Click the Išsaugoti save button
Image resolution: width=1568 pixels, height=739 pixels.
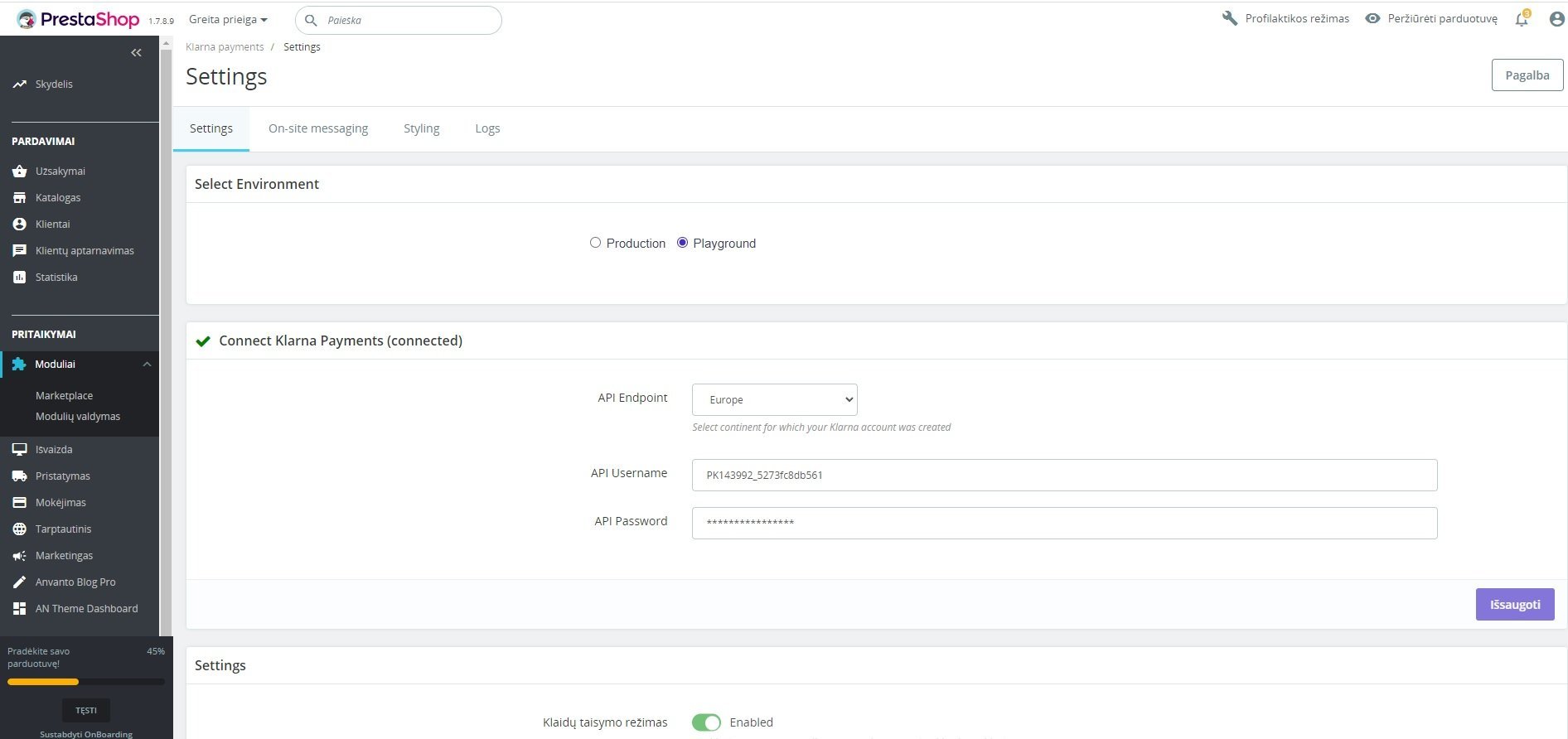click(1515, 605)
